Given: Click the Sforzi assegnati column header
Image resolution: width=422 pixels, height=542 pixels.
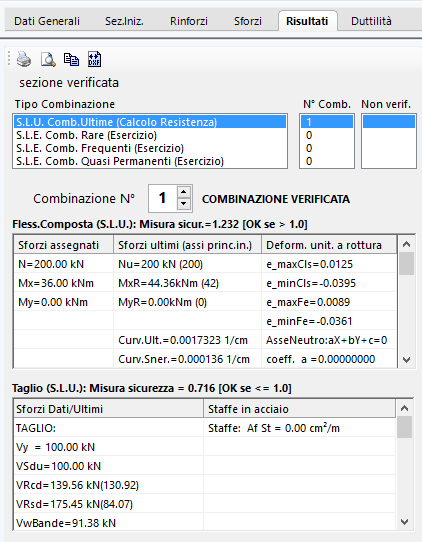Looking at the screenshot, I should [64, 245].
